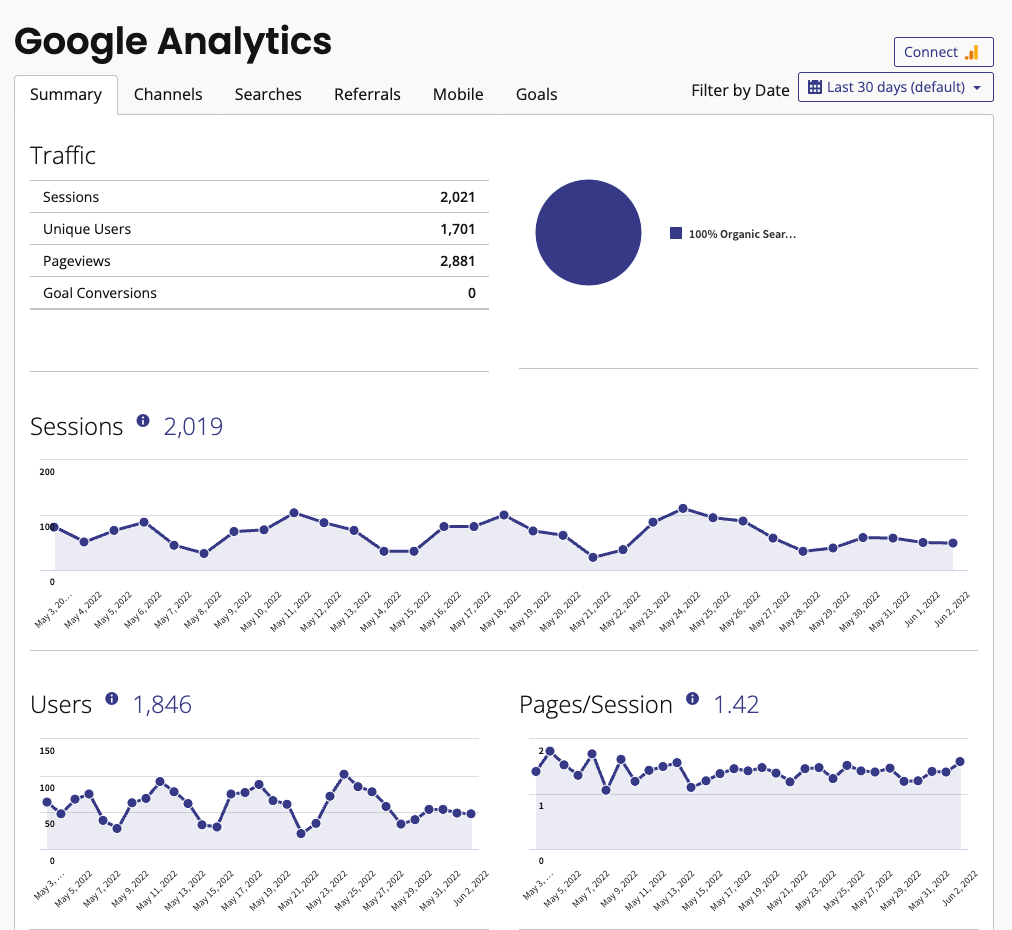Click the Pageviews row label

pyautogui.click(x=77, y=261)
